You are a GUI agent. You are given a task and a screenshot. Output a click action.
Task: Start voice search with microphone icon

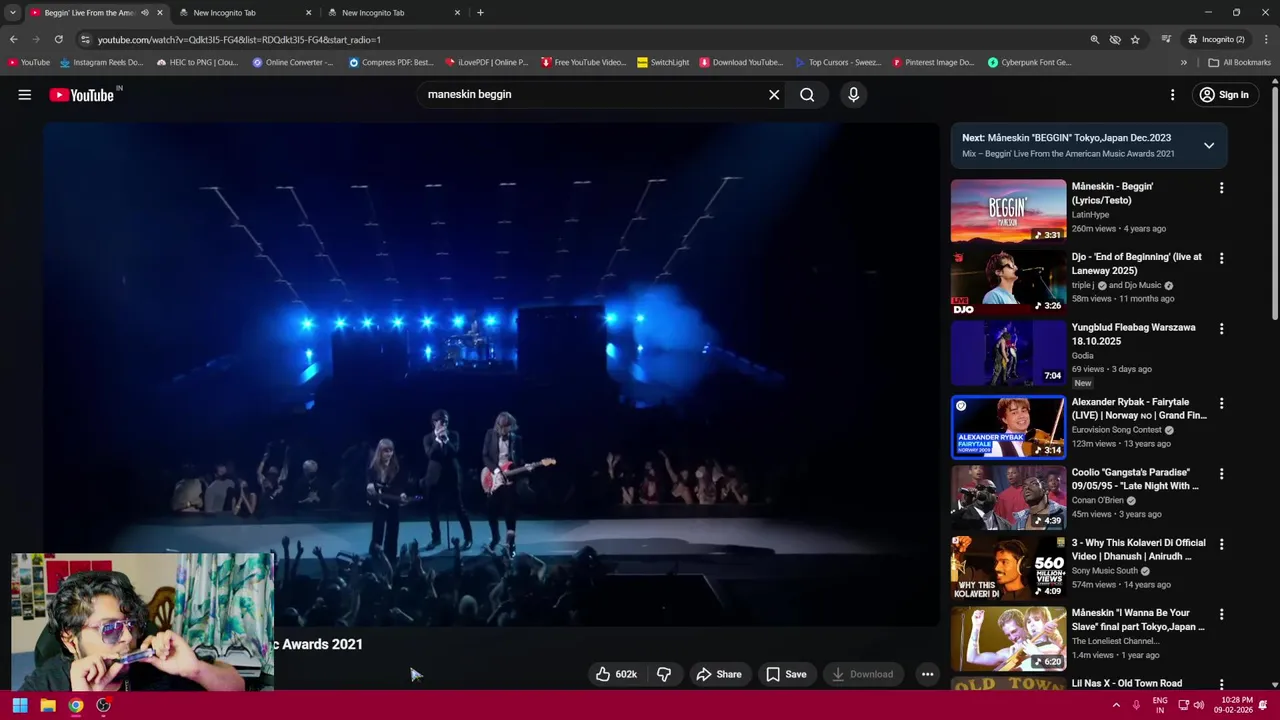853,95
